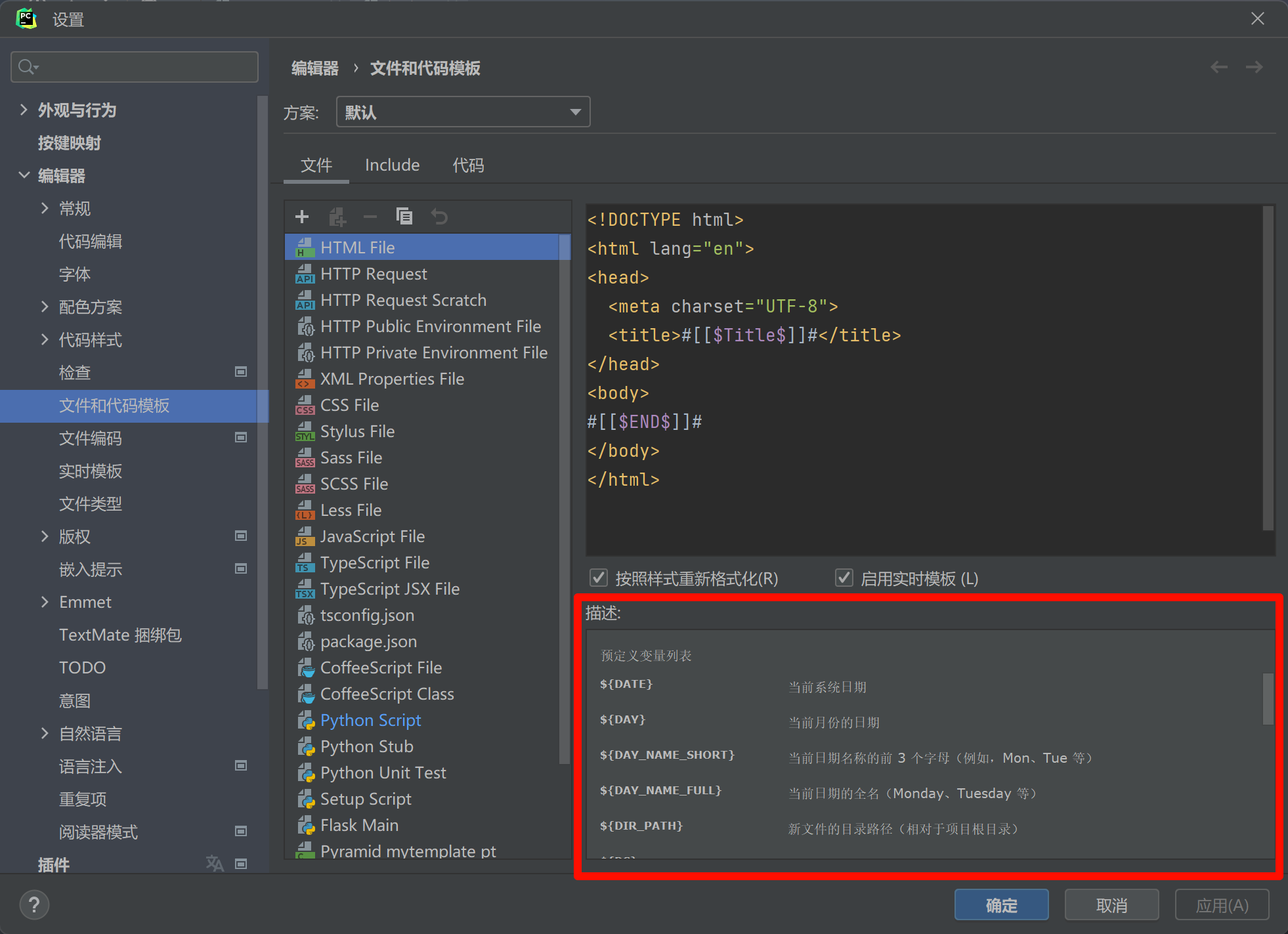Expand the 代码样式 tree node
Screen dimensions: 1288x934
click(x=45, y=339)
